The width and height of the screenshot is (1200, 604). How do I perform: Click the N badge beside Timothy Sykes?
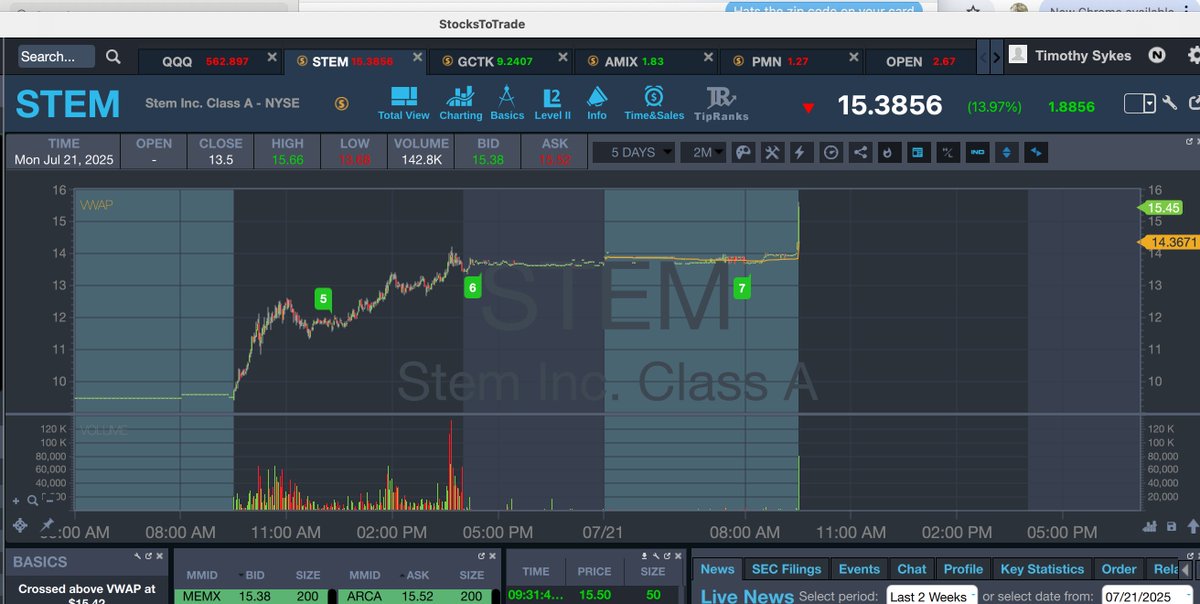1156,55
